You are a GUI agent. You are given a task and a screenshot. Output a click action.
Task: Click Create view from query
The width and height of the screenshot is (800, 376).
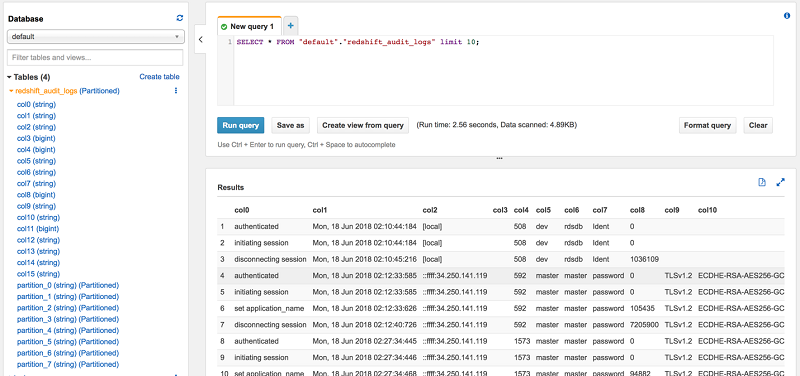[x=363, y=125]
